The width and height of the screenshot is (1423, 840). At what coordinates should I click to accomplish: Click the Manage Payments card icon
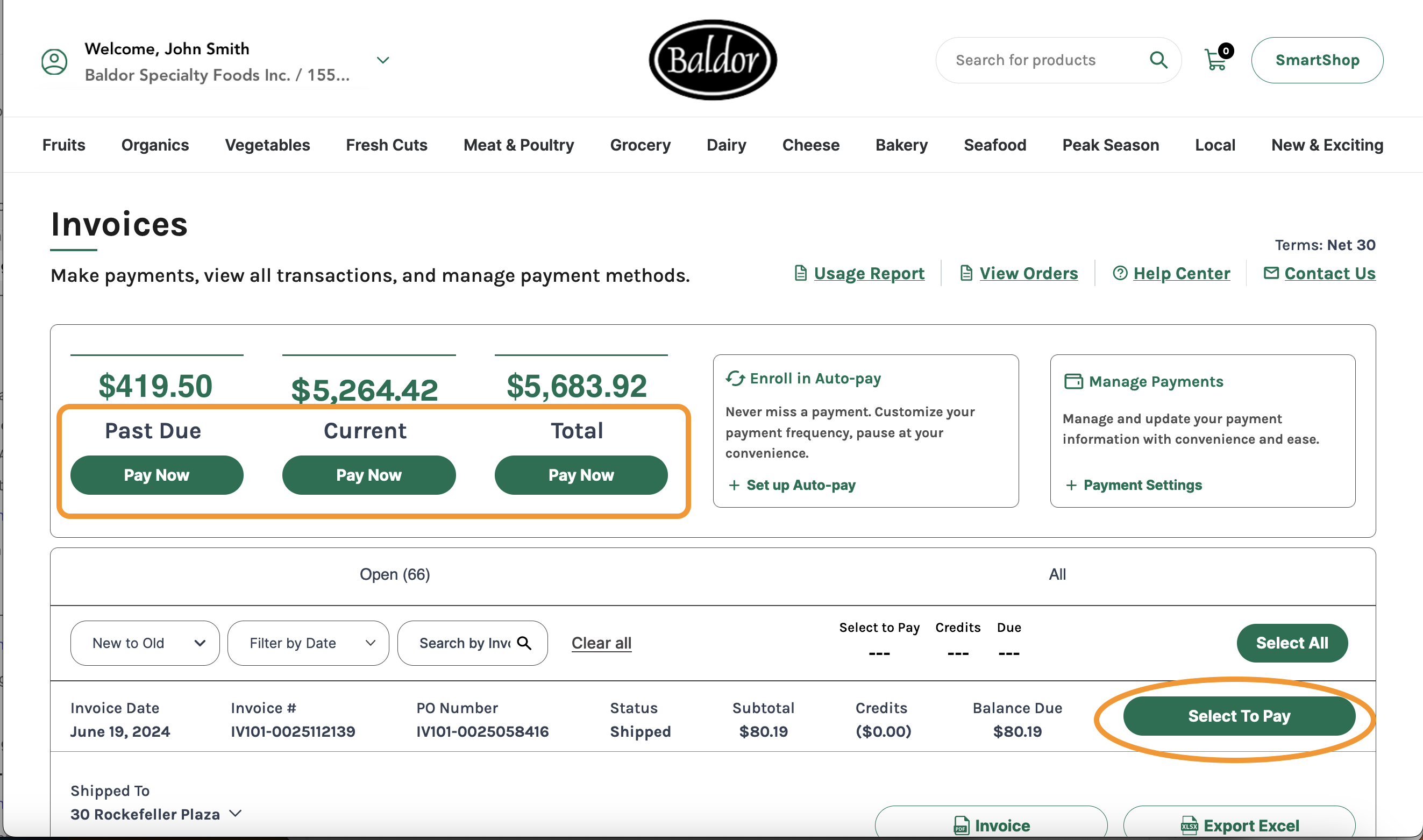(1073, 381)
